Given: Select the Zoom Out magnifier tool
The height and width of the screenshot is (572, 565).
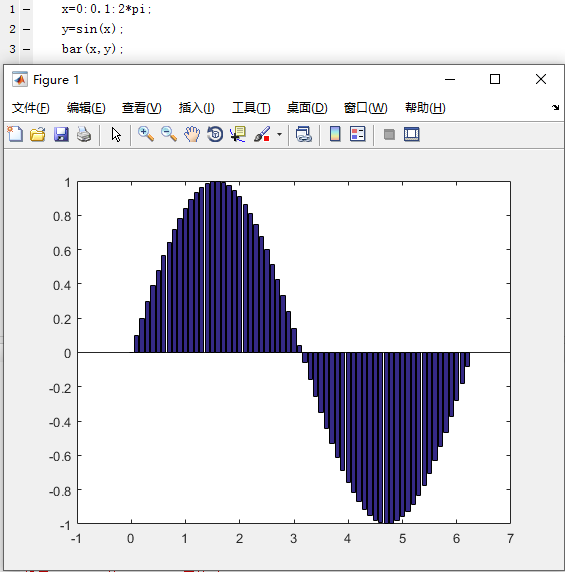Looking at the screenshot, I should point(169,134).
